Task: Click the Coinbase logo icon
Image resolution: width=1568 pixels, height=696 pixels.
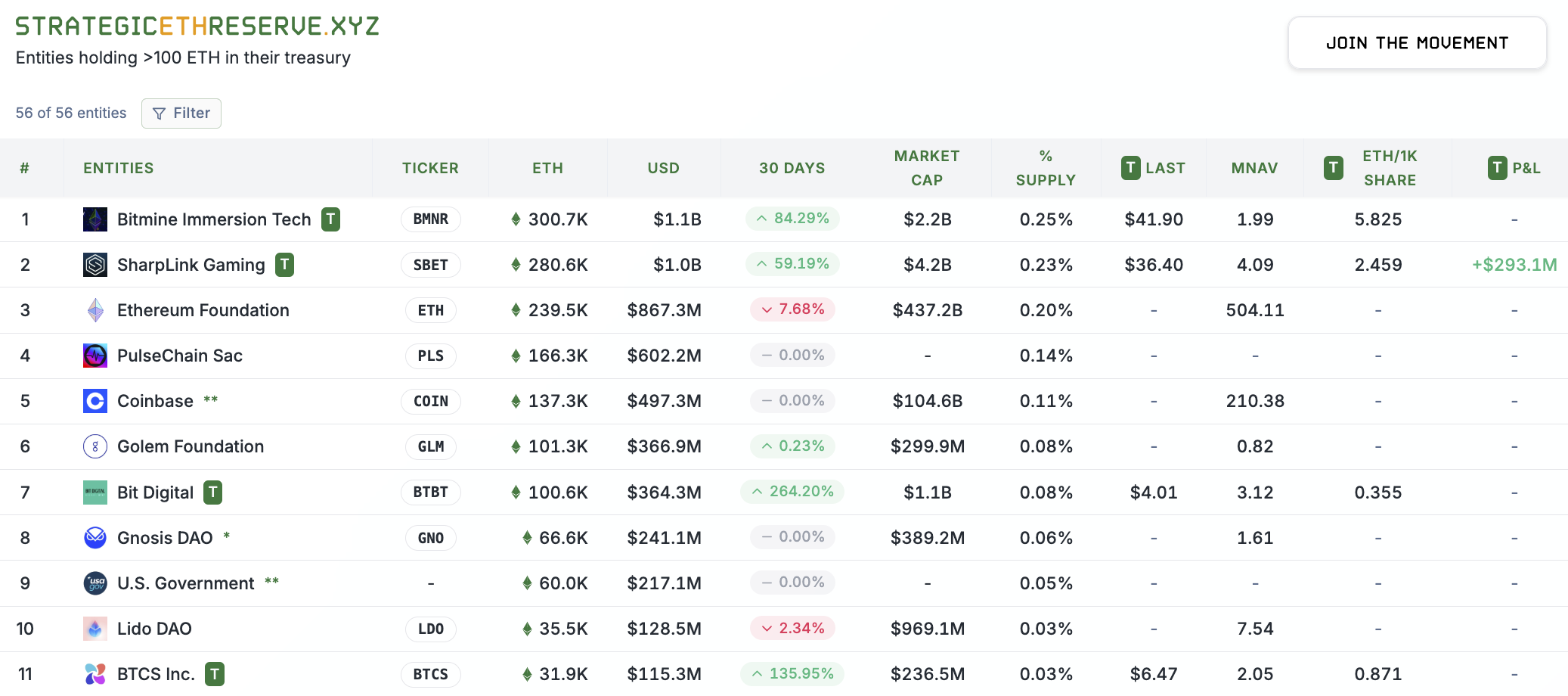Action: (x=95, y=401)
